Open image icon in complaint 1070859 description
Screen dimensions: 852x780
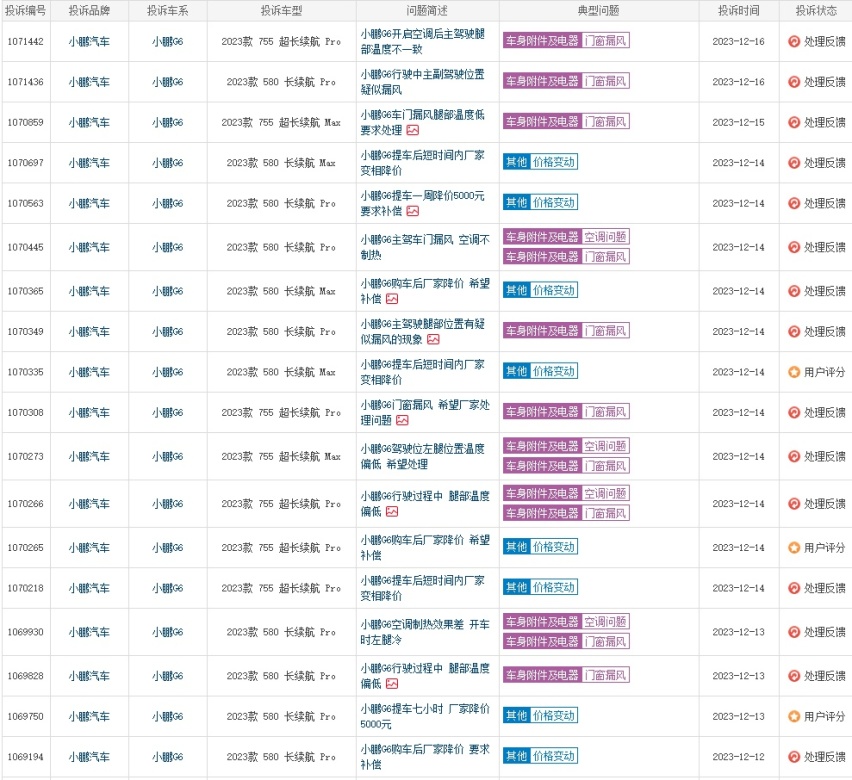[413, 130]
